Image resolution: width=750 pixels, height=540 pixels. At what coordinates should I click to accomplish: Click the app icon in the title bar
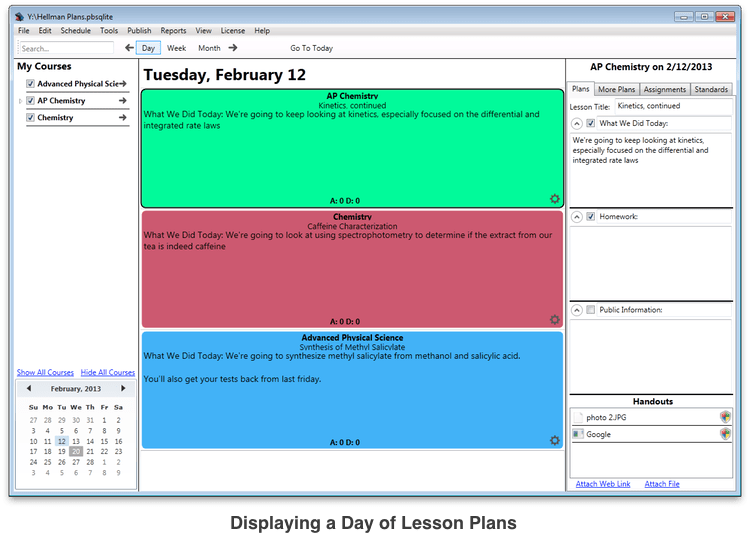point(19,17)
